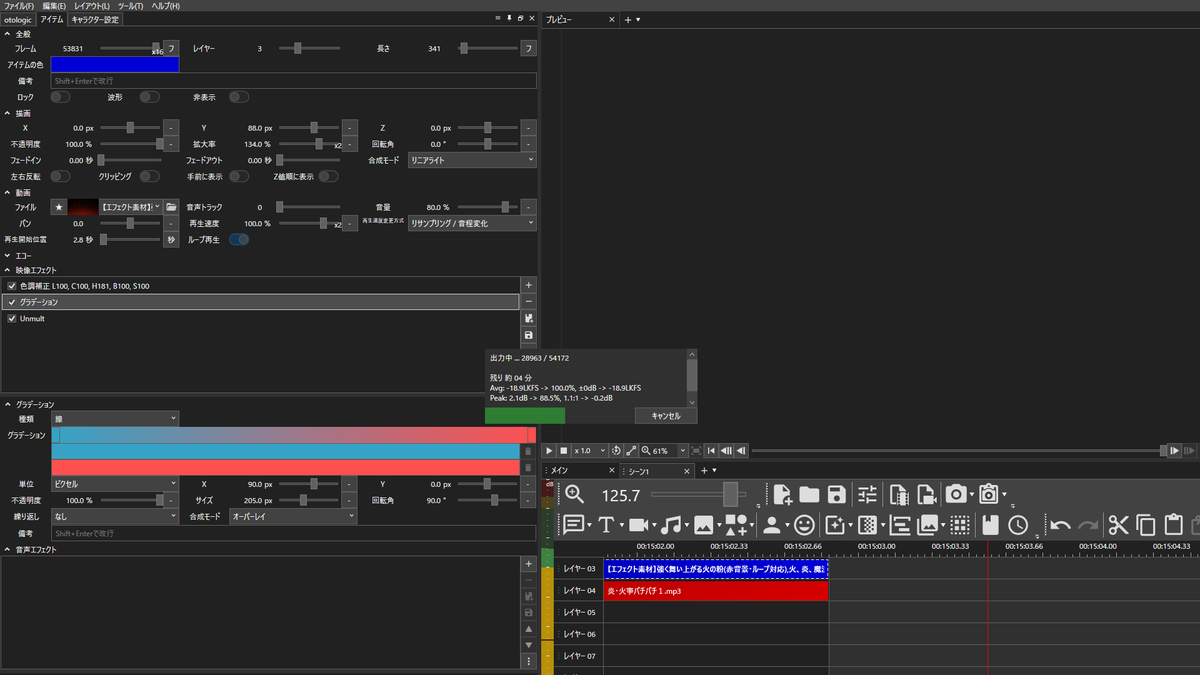This screenshot has height=675, width=1200.
Task: Click the play button under preview
Action: click(x=549, y=450)
